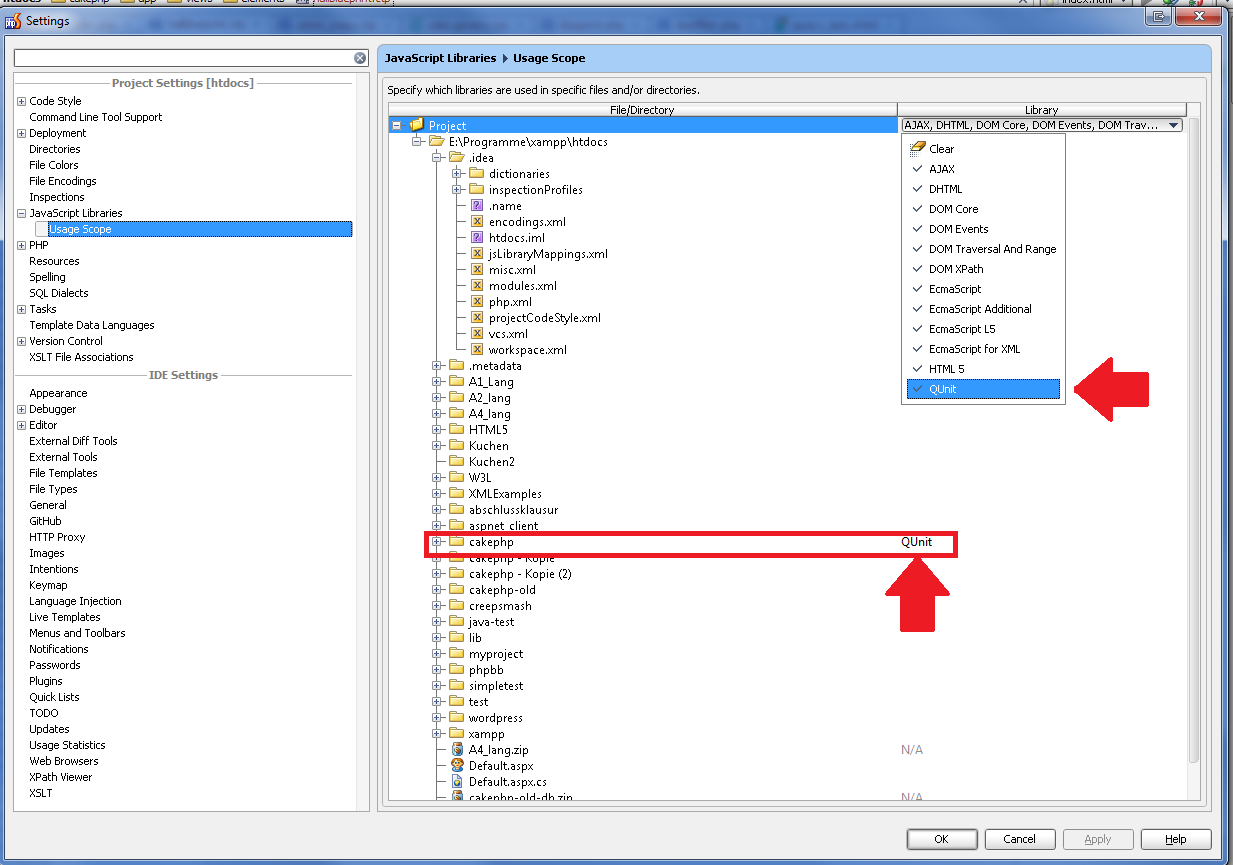Click the Default.aspx file icon
Viewport: 1233px width, 865px height.
(457, 765)
